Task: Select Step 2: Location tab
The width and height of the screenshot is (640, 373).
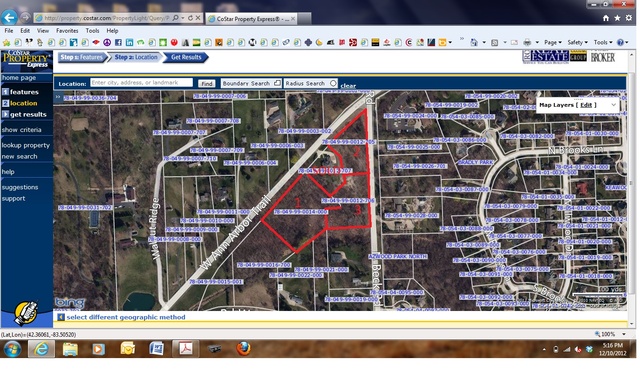Action: pyautogui.click(x=136, y=57)
